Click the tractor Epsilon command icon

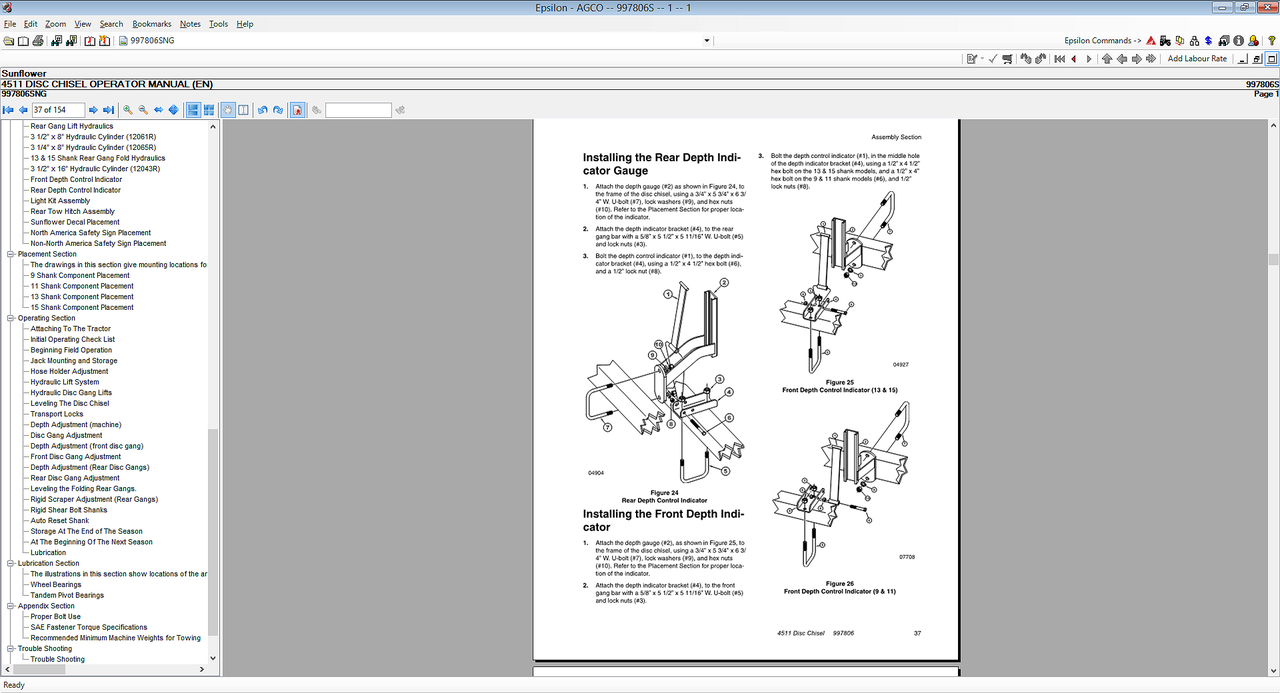pos(1165,41)
